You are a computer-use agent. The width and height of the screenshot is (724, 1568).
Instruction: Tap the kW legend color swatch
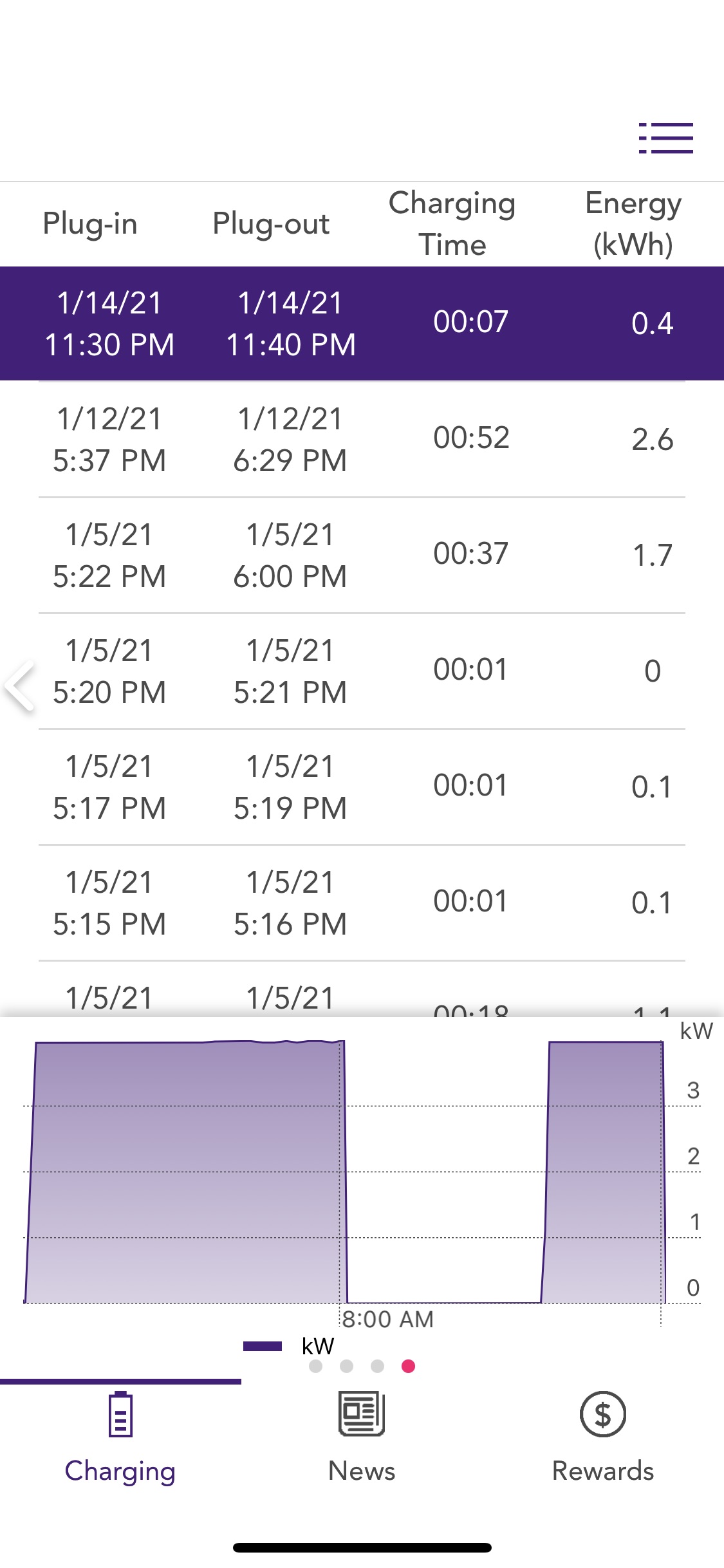point(263,1346)
